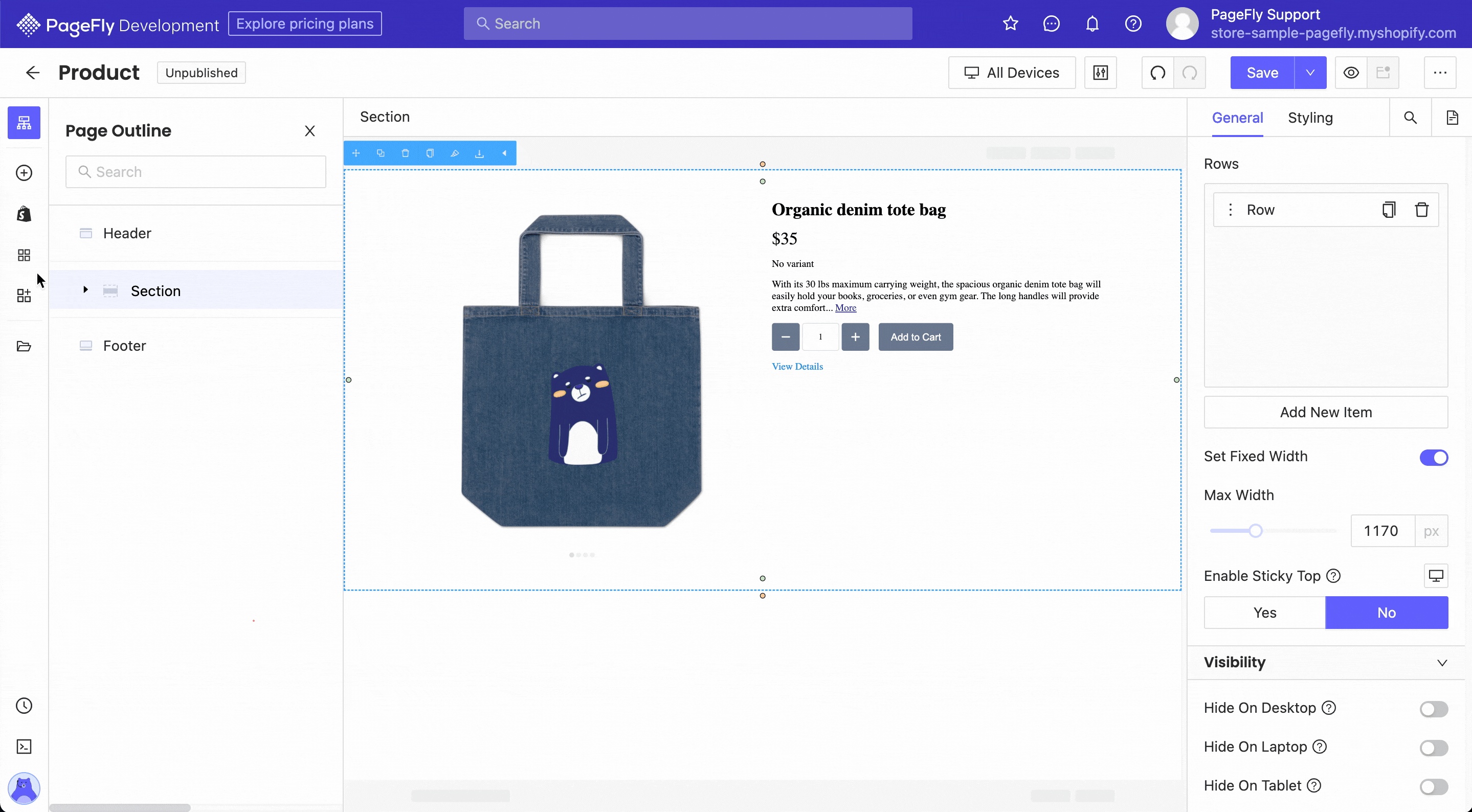1472x812 pixels.
Task: Open the code console icon
Action: 24,747
